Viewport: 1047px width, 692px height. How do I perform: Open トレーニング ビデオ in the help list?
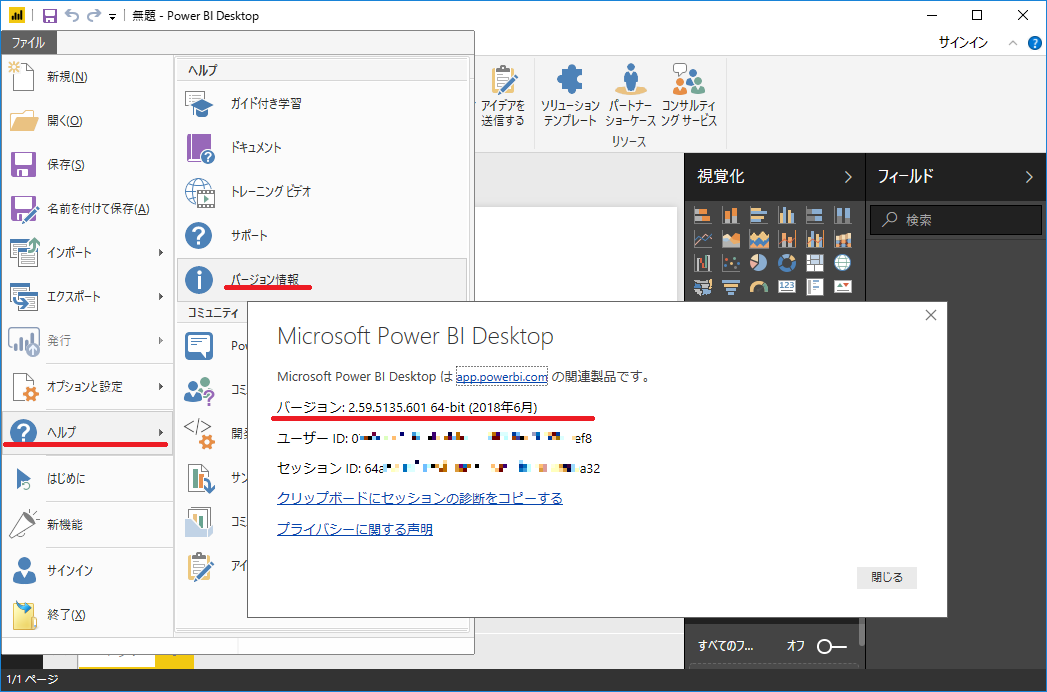click(322, 192)
